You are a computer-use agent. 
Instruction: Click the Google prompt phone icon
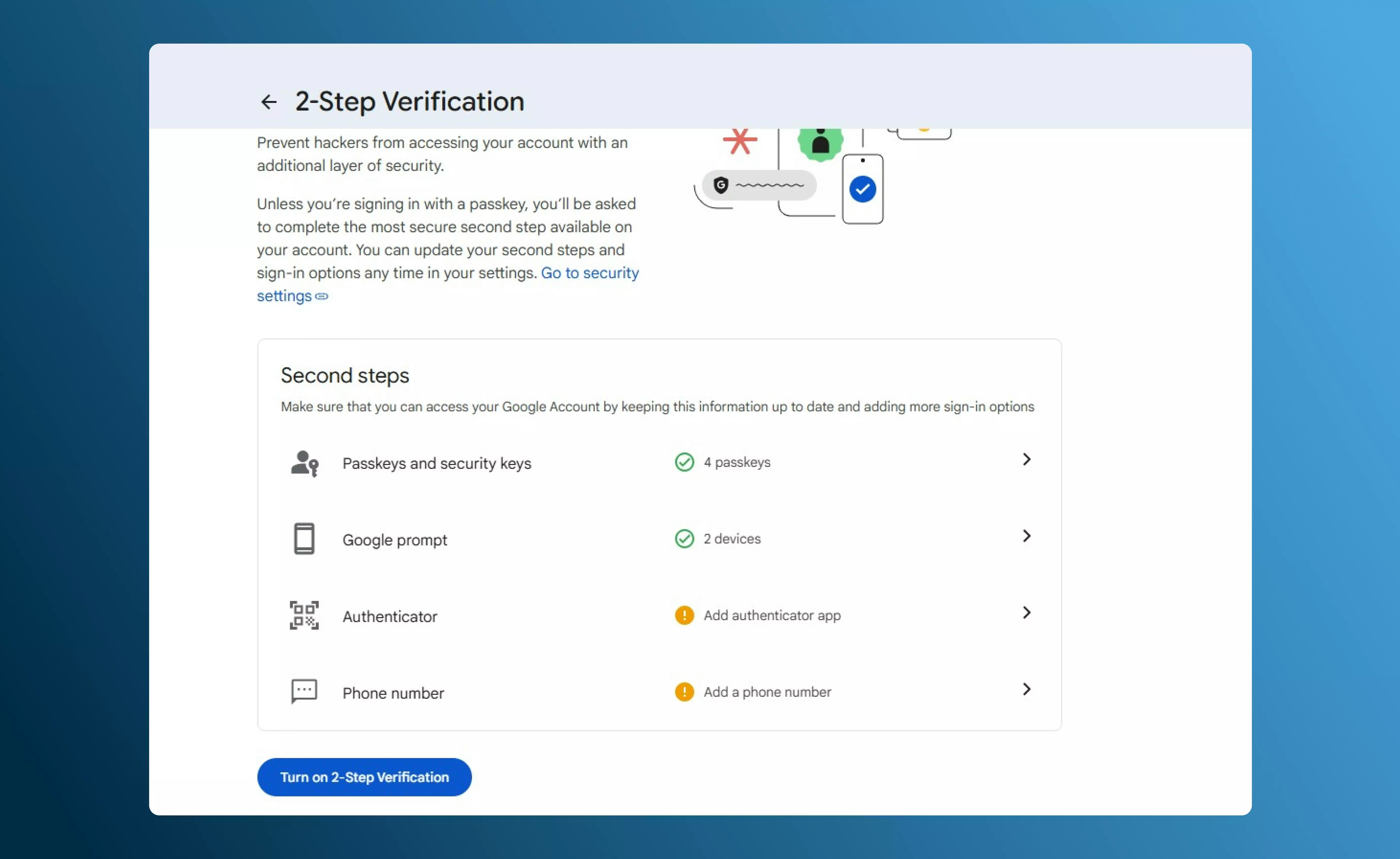(x=304, y=539)
